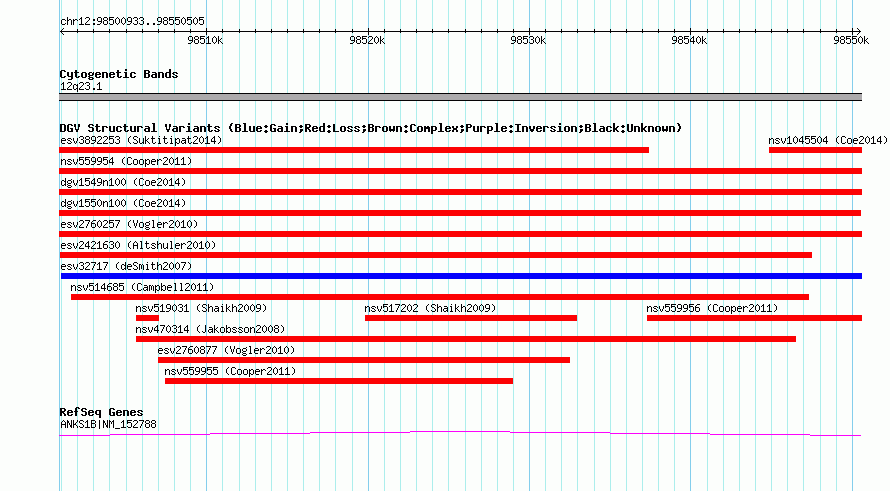Open the nsv519031 (Shaikh2009) variant label

201,308
